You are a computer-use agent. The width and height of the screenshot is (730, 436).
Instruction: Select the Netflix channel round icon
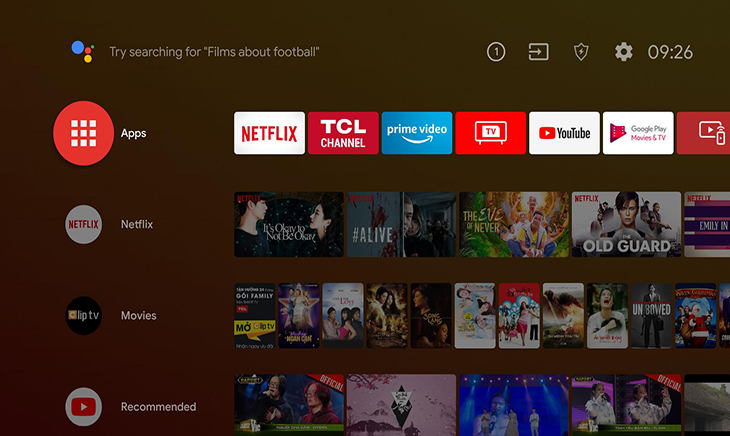pyautogui.click(x=83, y=224)
